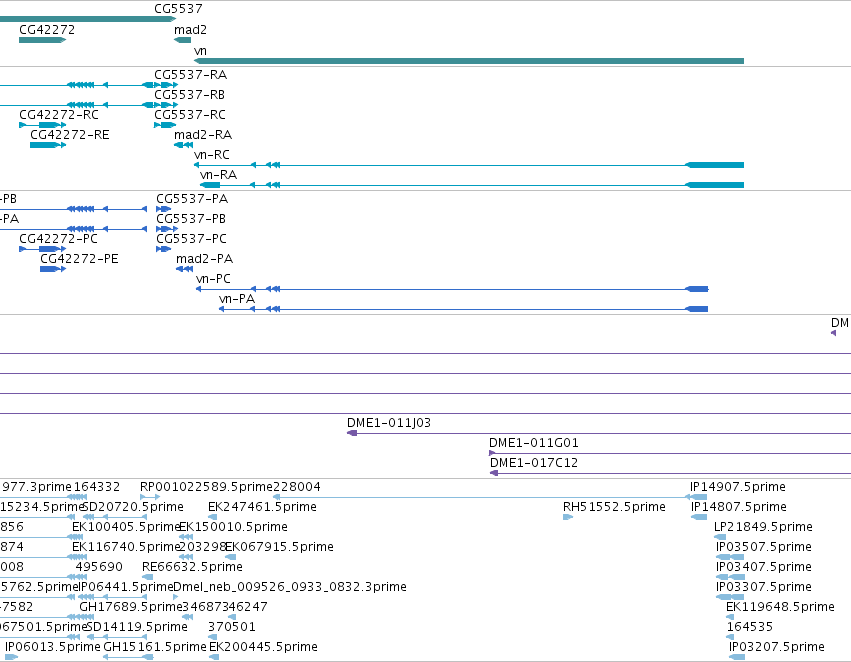Viewport: 851px width, 662px height.
Task: Select SD20720.5prime EST
Action: (115, 517)
